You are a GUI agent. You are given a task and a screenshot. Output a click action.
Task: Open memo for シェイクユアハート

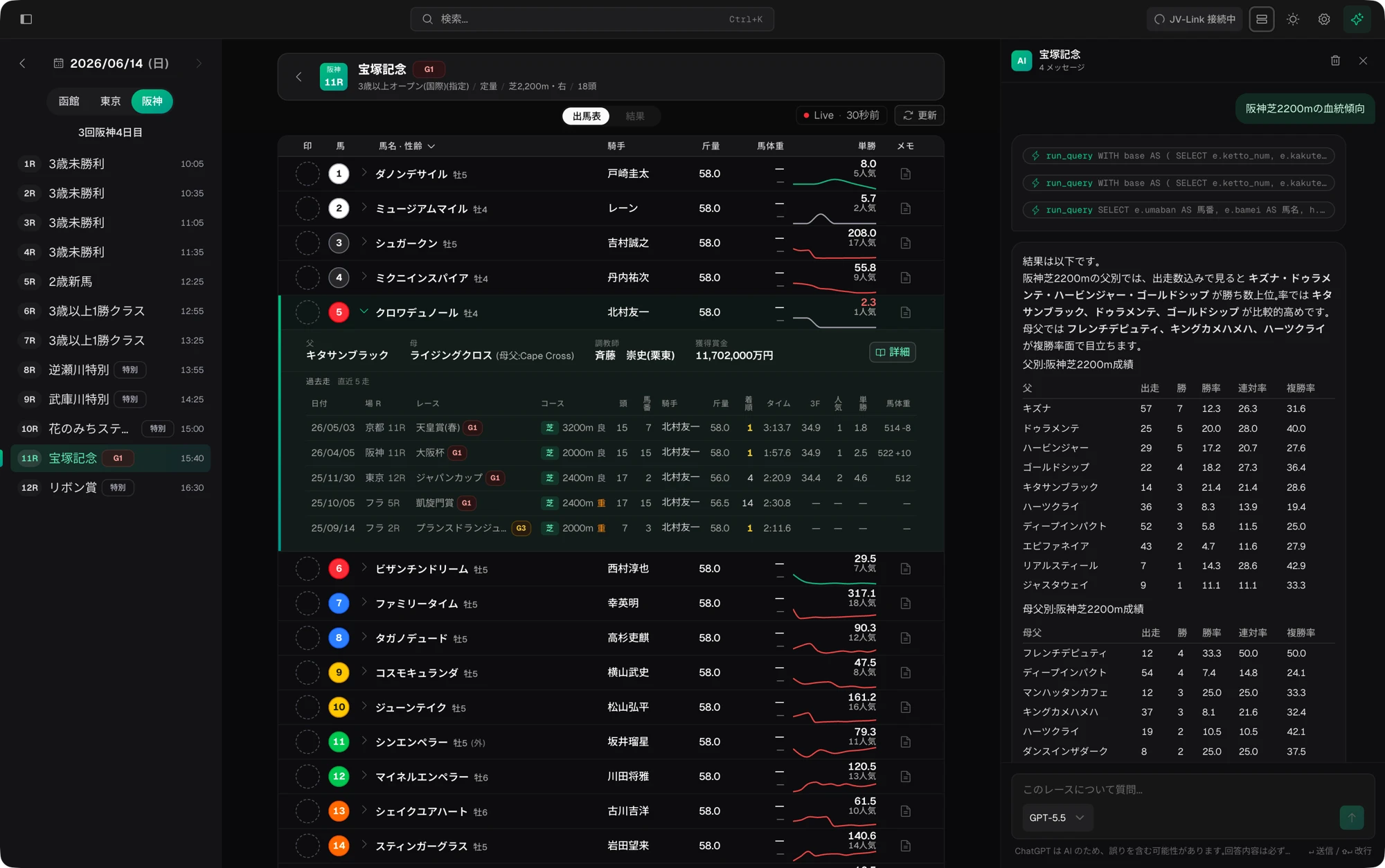pos(905,811)
